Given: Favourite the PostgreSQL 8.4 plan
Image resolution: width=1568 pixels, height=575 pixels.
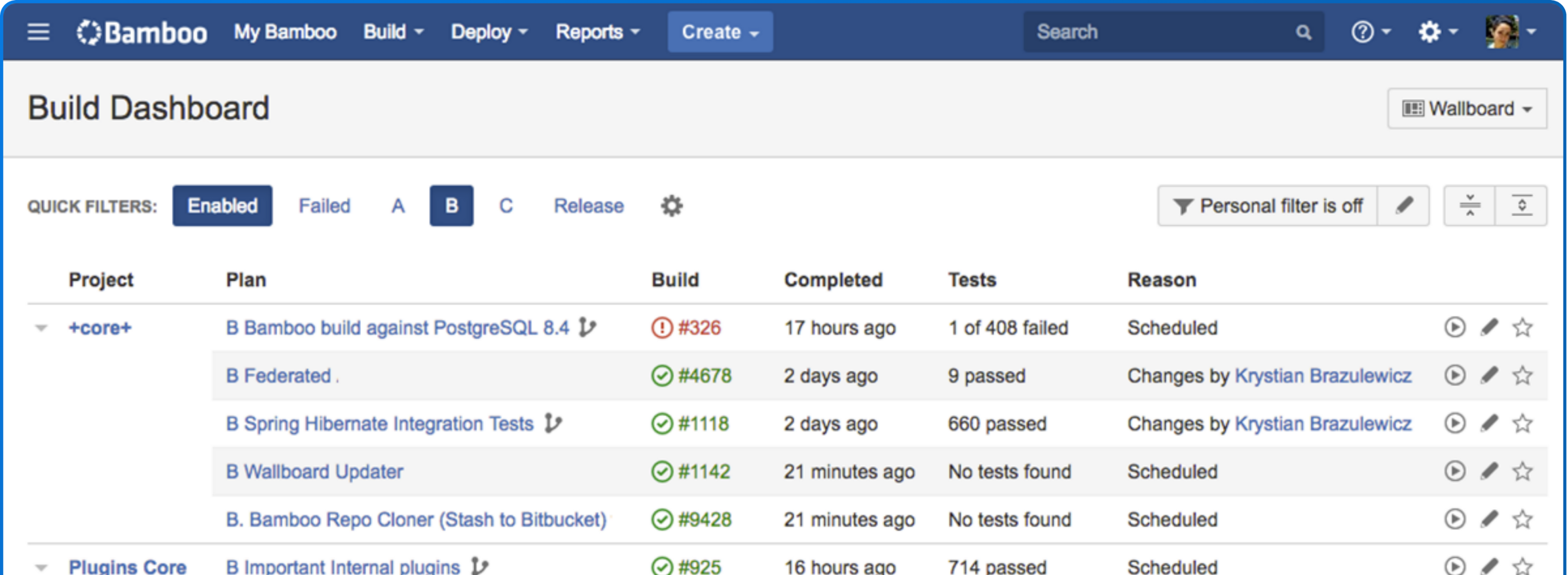Looking at the screenshot, I should [x=1522, y=328].
